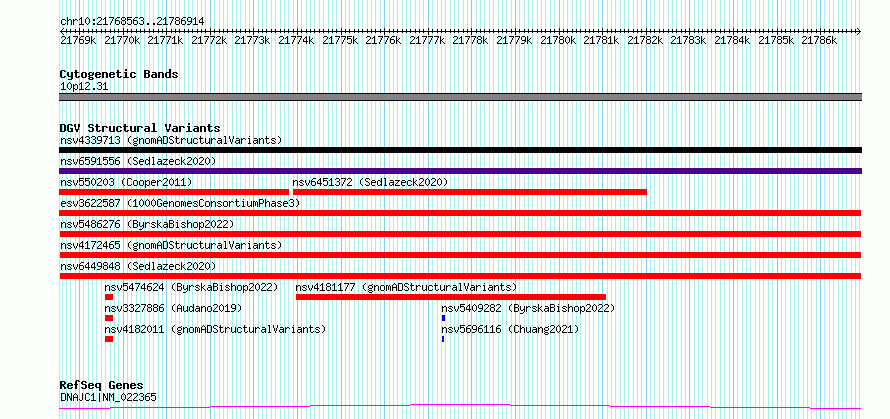Click the RefSeq Genes track title

102,386
